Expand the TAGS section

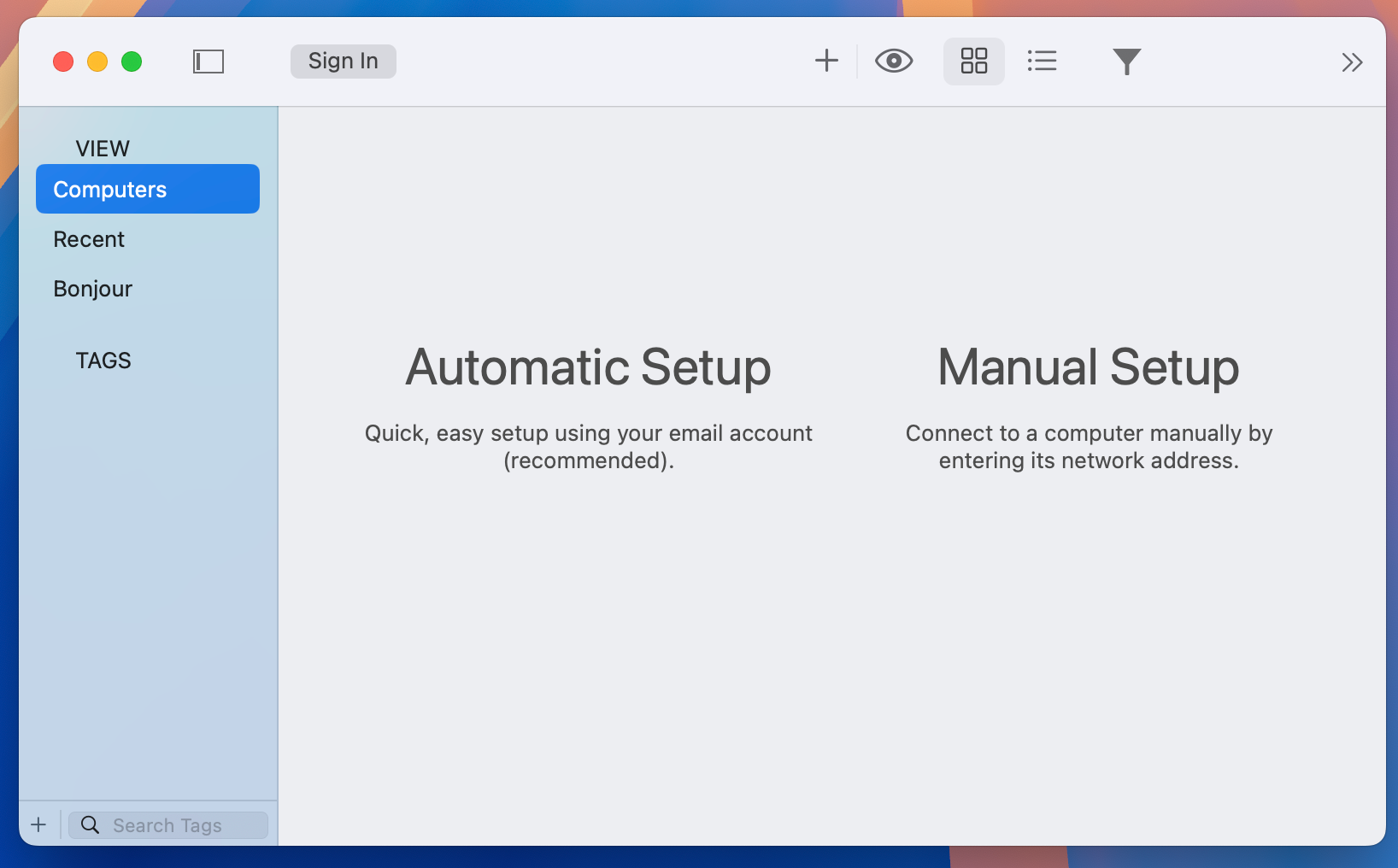point(103,360)
